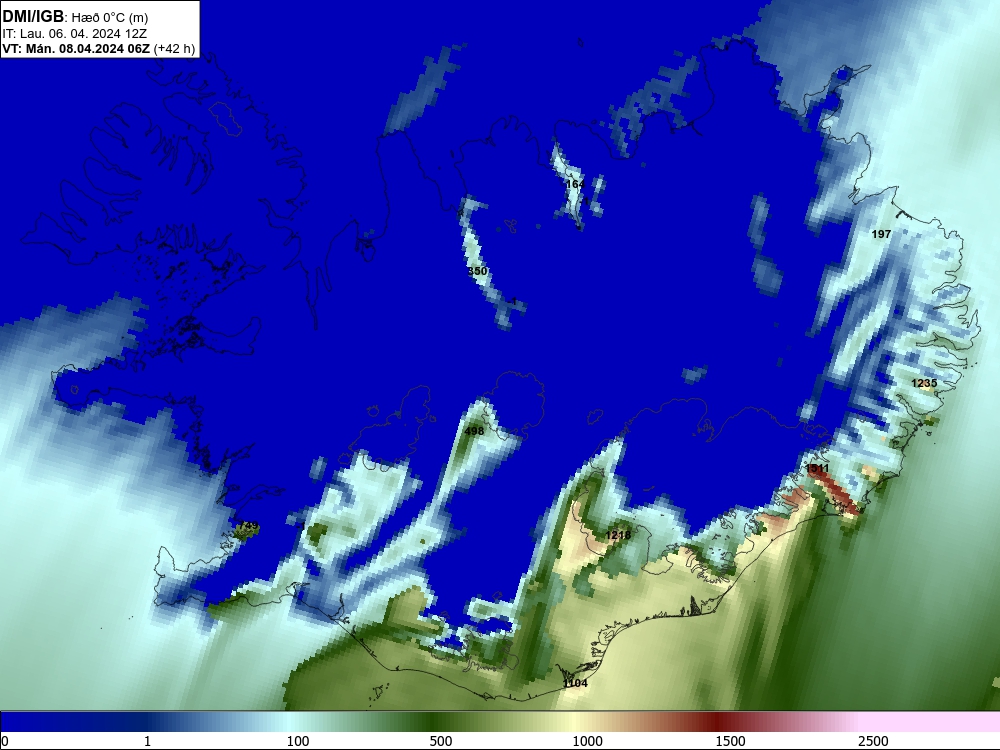
Task: Click the 350 value label on map
Action: click(477, 271)
